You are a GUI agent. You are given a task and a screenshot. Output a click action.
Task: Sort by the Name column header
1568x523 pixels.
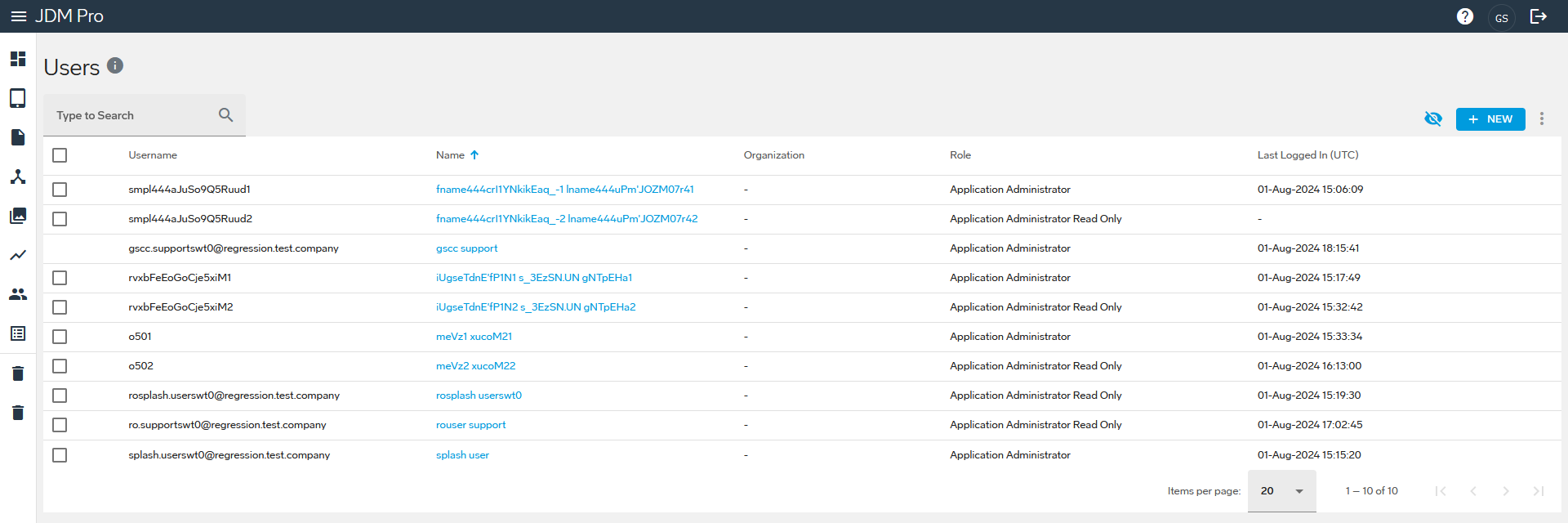point(450,155)
